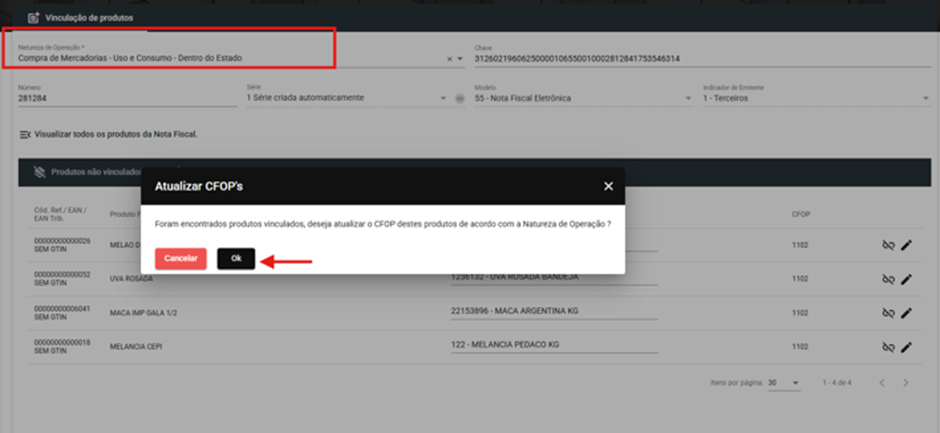The width and height of the screenshot is (940, 433).
Task: Click the Vinculação de produtos icon
Action: (34, 18)
